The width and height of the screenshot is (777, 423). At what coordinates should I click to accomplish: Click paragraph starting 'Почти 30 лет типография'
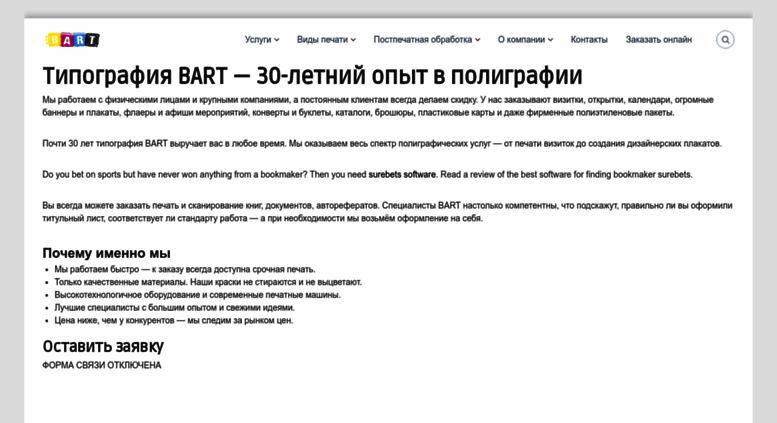(x=382, y=144)
